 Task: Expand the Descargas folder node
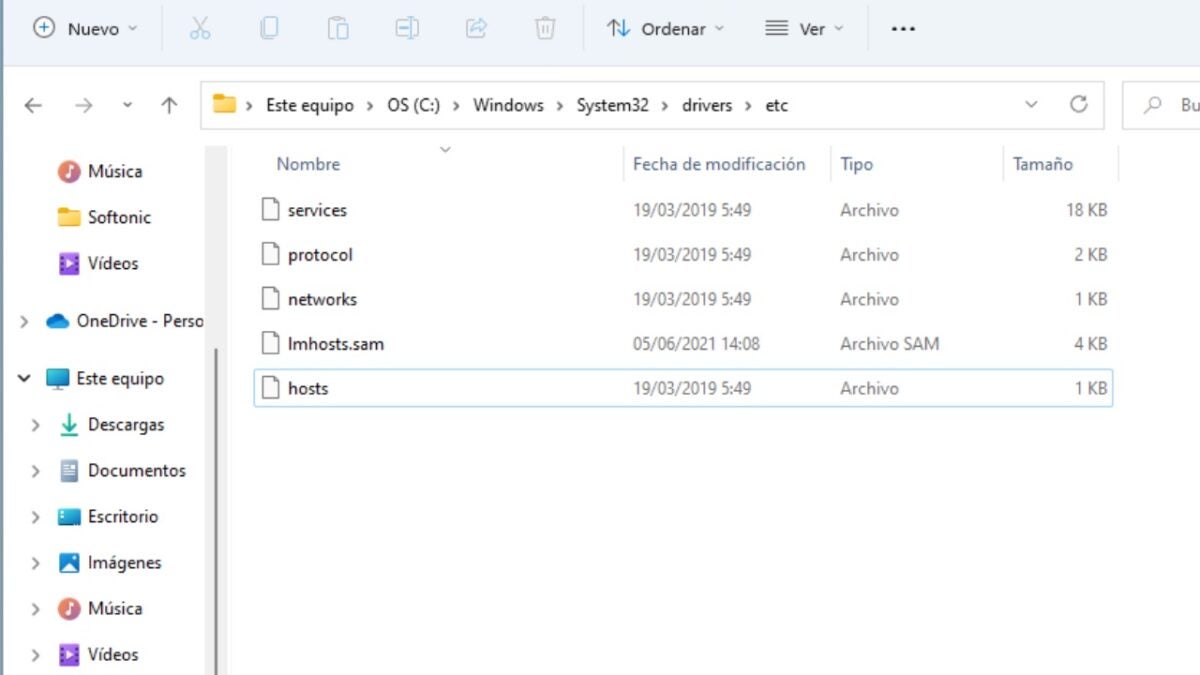tap(36, 425)
